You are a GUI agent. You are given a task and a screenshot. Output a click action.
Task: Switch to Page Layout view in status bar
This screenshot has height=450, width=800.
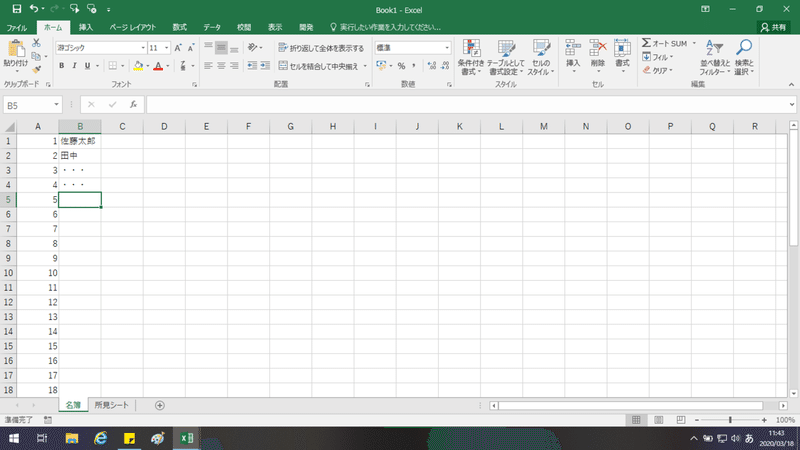pos(659,420)
